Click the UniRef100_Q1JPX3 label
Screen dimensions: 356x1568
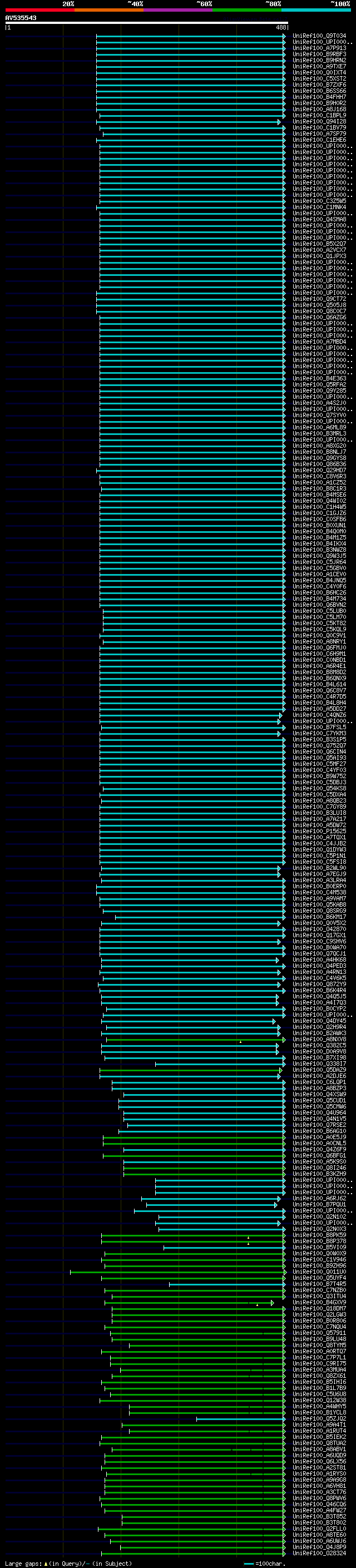319,256
